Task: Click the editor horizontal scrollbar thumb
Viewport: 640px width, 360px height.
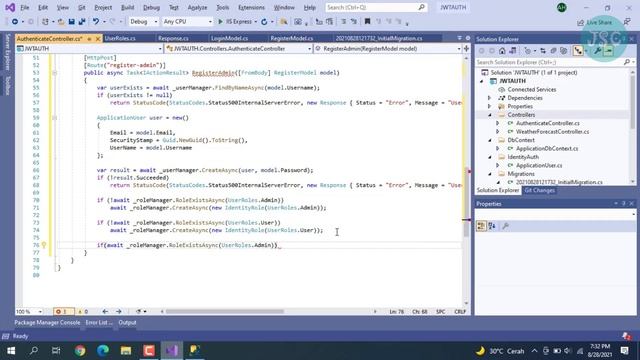Action: pos(224,311)
